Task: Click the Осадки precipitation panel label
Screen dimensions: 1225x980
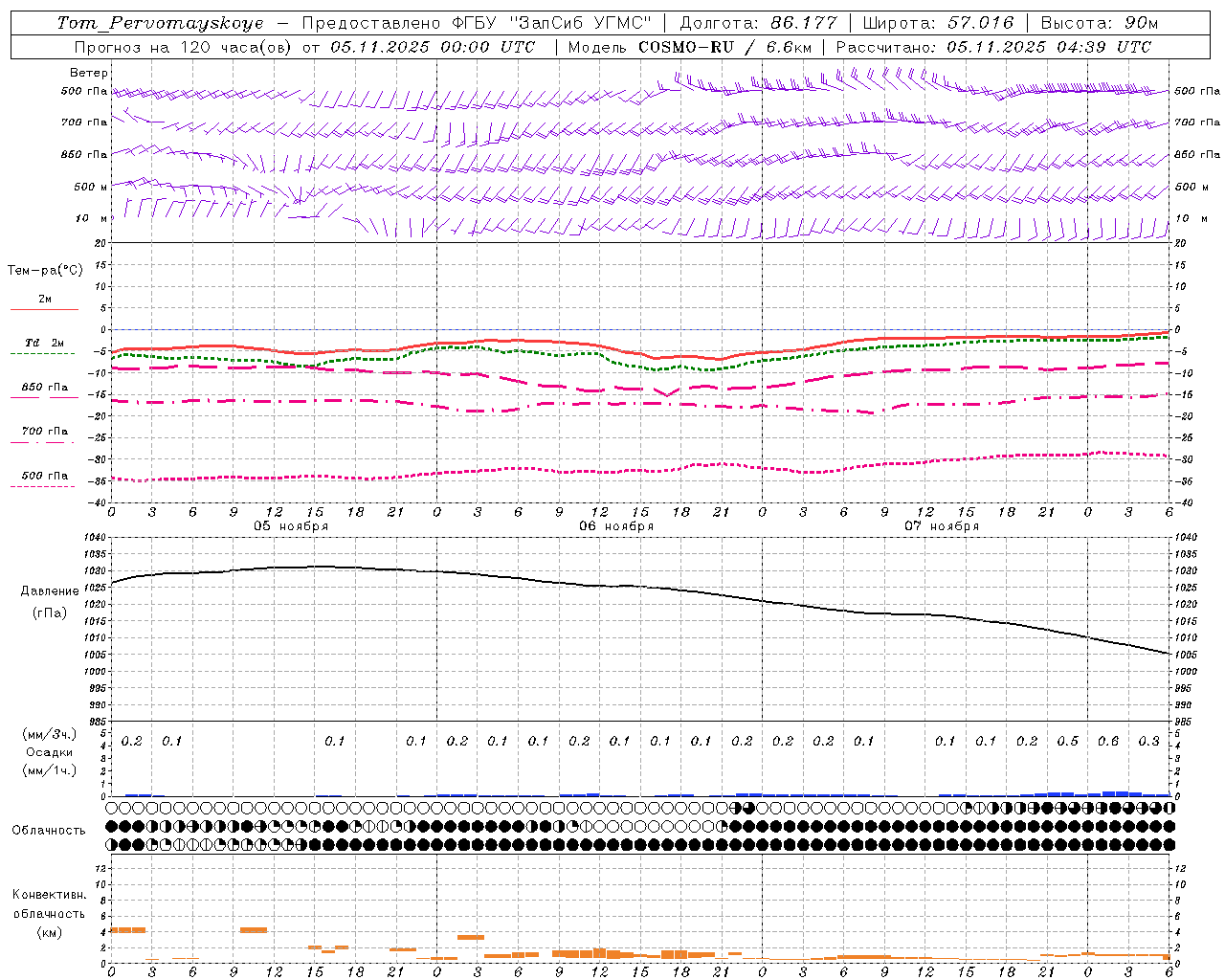Action: (x=50, y=752)
